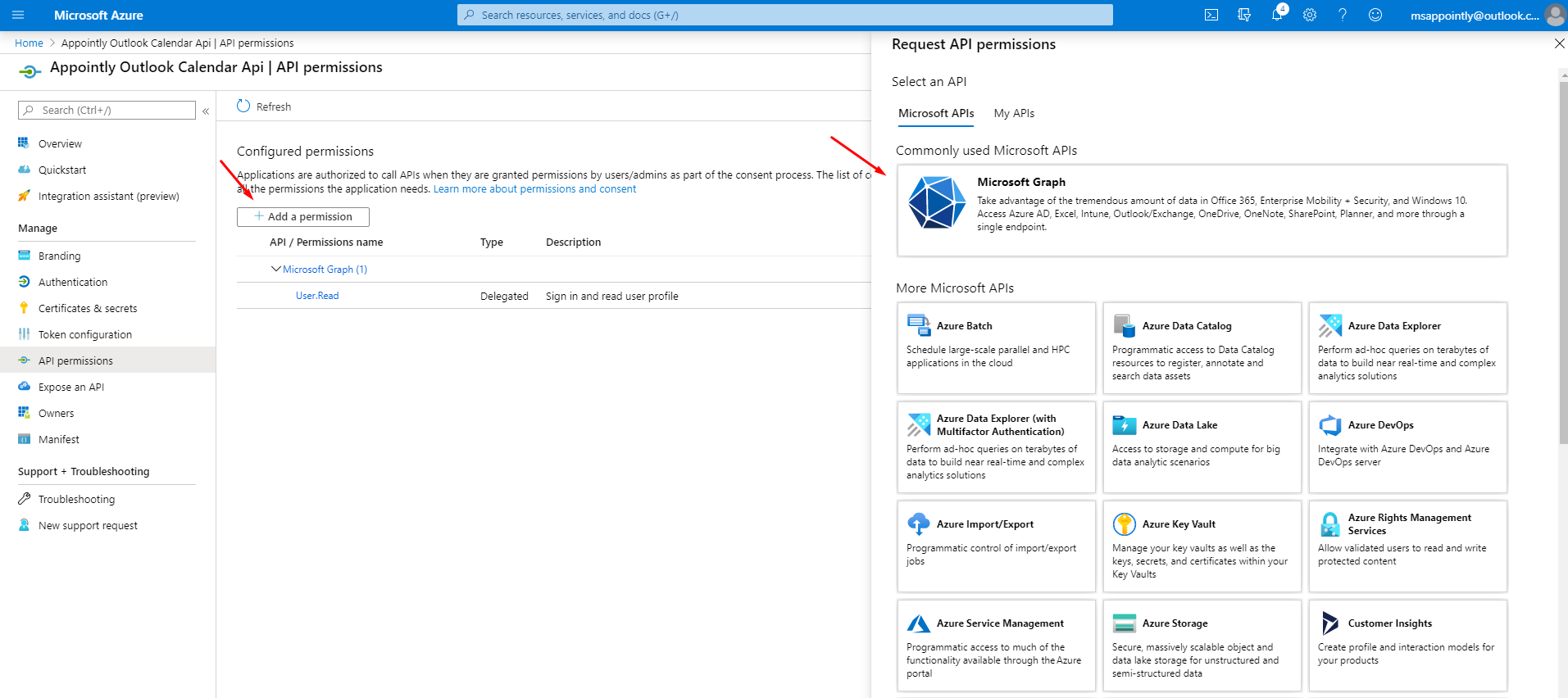Switch to the Microsoft APIs tab
Viewport: 1568px width, 698px height.
[x=936, y=113]
